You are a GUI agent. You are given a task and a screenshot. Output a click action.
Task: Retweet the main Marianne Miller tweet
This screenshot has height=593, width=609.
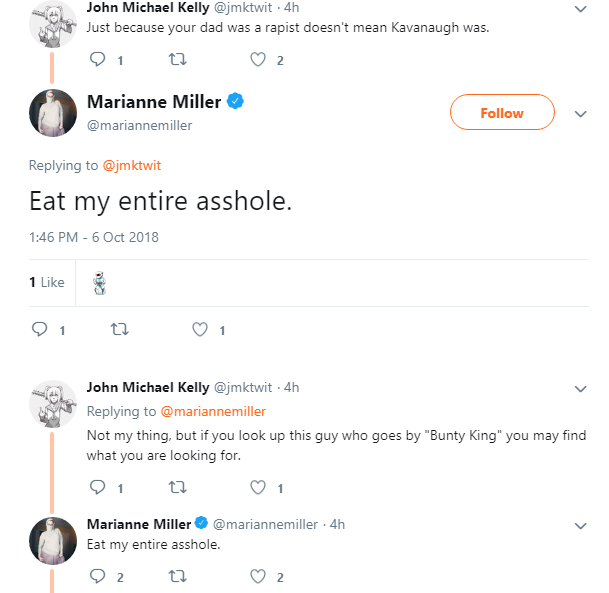pos(120,329)
